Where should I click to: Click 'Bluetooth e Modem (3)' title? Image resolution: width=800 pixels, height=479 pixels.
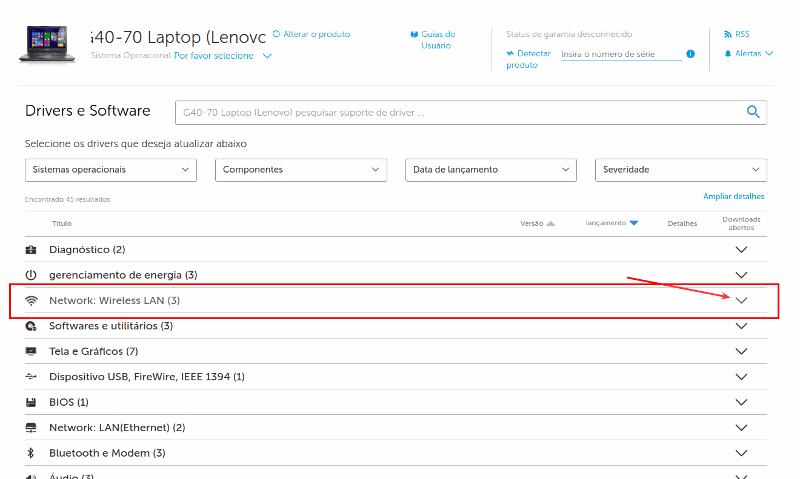pos(107,453)
